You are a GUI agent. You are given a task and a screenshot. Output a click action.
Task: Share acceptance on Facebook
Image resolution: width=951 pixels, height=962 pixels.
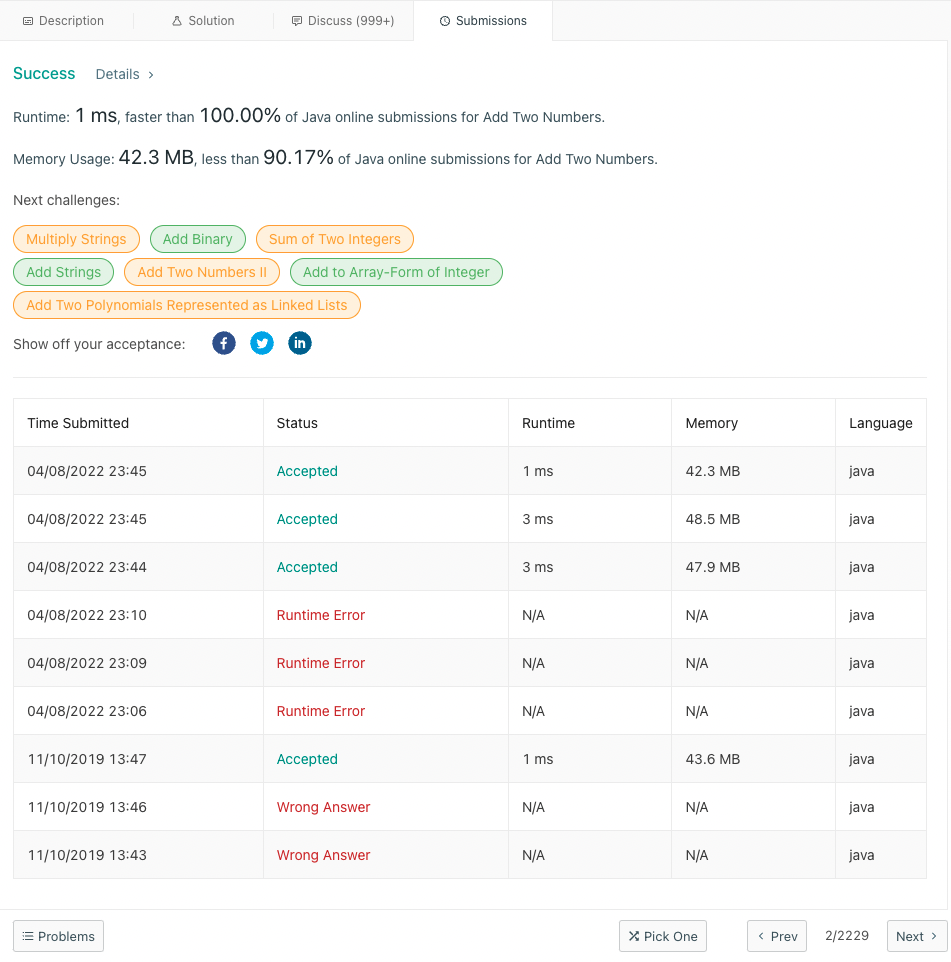coord(224,343)
